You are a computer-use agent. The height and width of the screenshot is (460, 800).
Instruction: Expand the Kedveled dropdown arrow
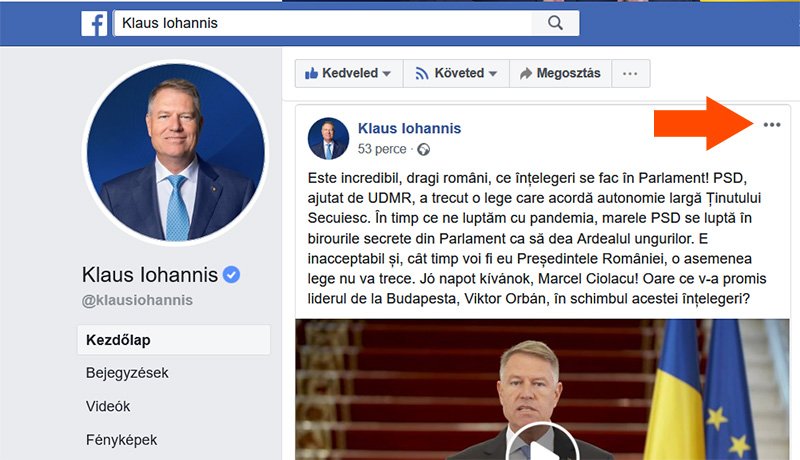tap(387, 73)
